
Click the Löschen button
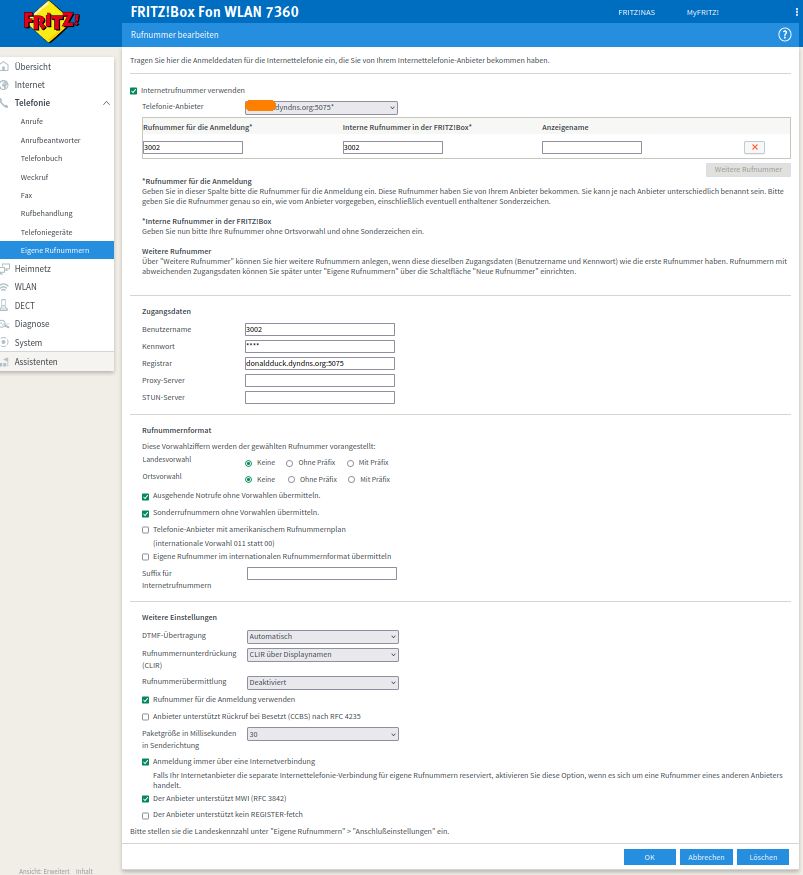[762, 857]
